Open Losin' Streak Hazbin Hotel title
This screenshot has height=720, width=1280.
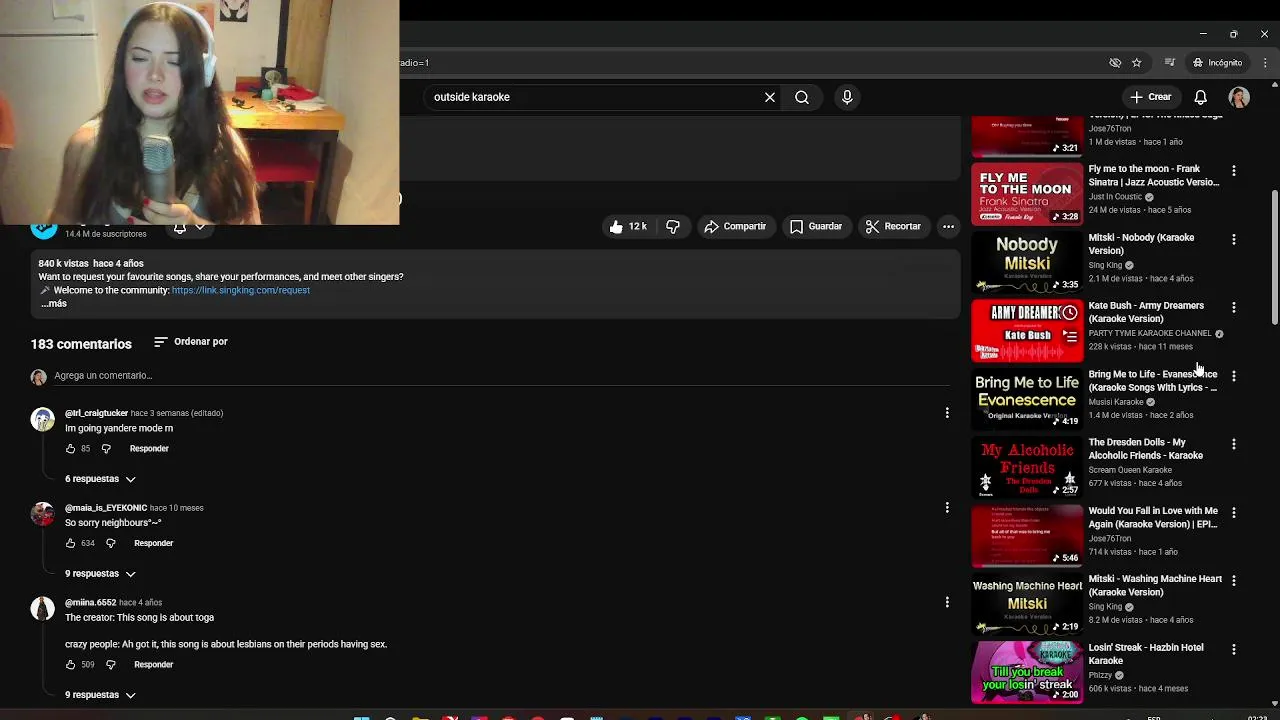[1146, 654]
